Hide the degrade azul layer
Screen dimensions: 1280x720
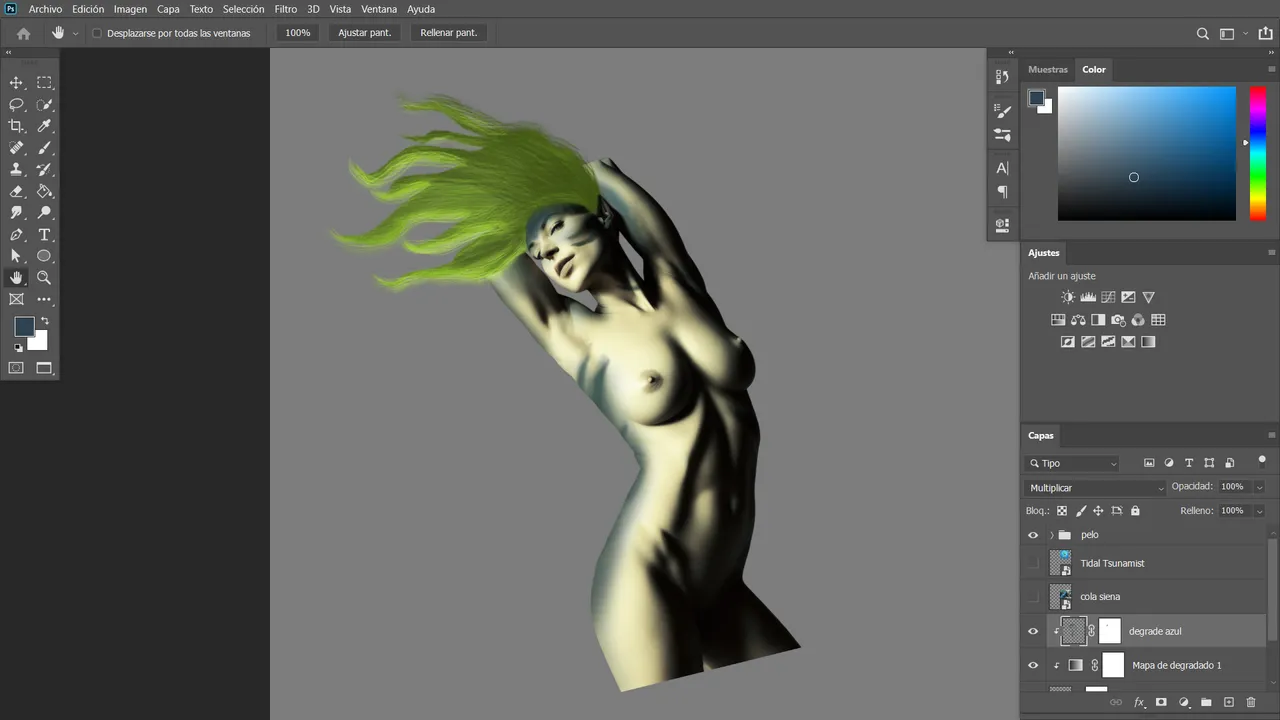(x=1033, y=631)
